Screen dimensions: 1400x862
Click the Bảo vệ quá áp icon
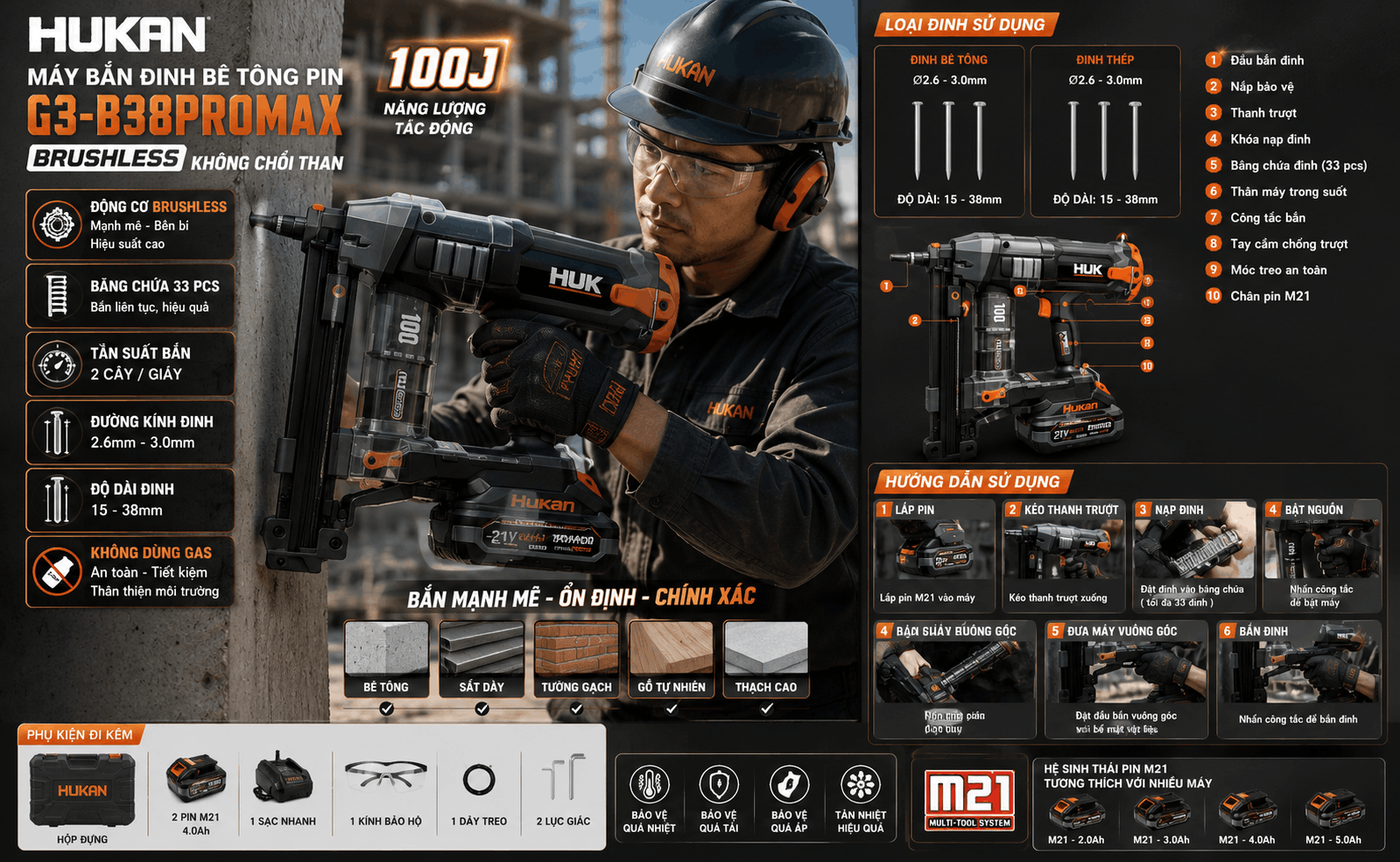pos(789,785)
